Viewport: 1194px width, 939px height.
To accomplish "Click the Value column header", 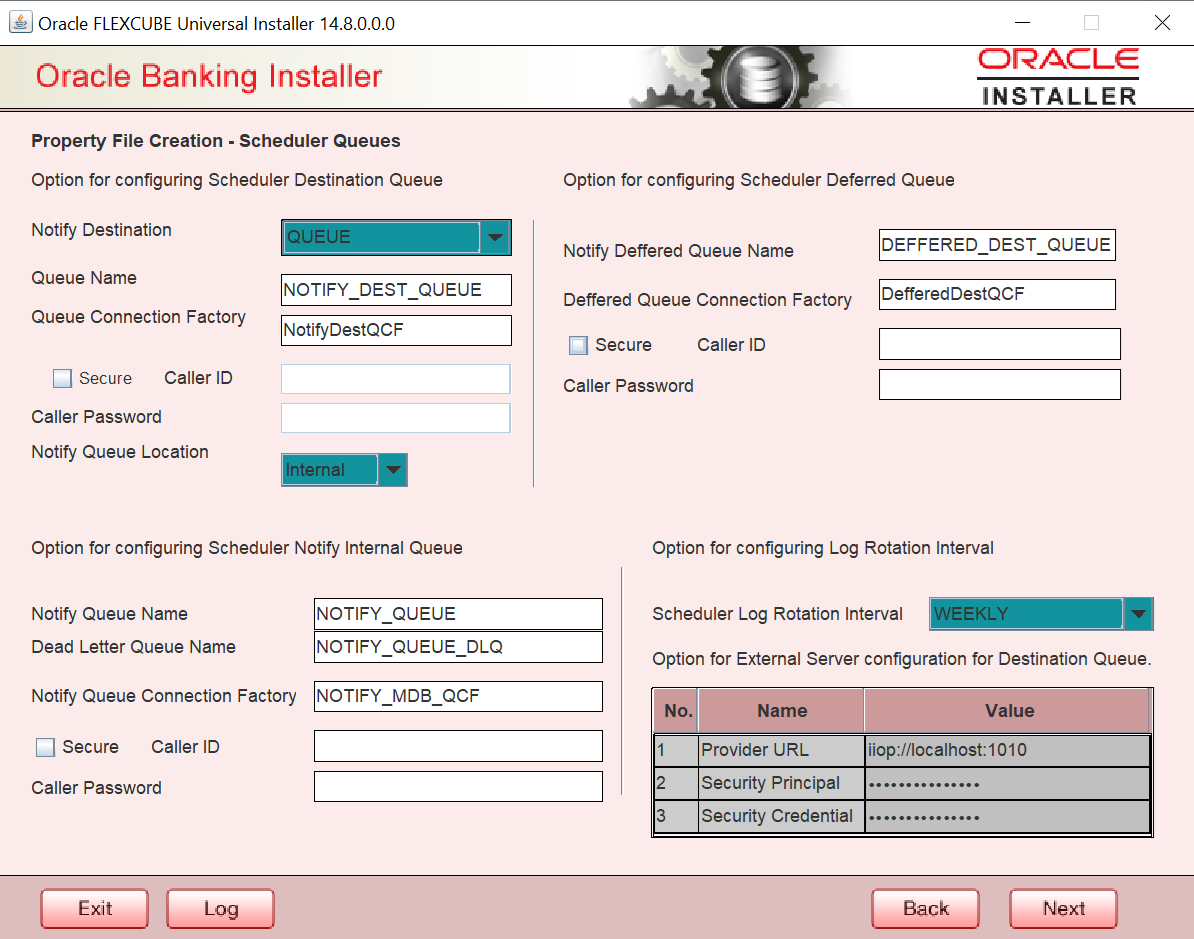I will (x=1007, y=711).
